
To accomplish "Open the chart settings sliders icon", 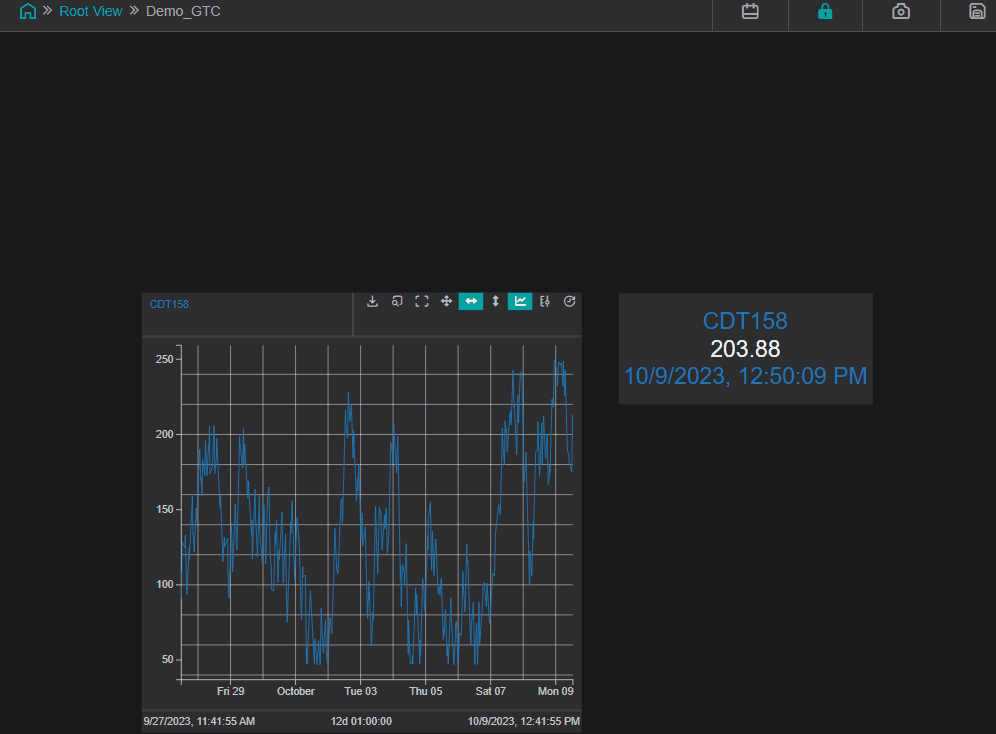I will (x=545, y=302).
